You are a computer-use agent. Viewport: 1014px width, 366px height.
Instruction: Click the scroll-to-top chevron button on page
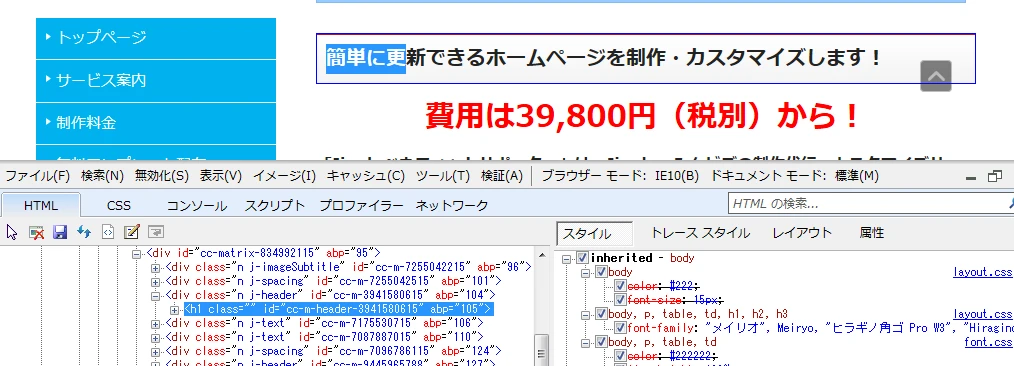tap(936, 76)
